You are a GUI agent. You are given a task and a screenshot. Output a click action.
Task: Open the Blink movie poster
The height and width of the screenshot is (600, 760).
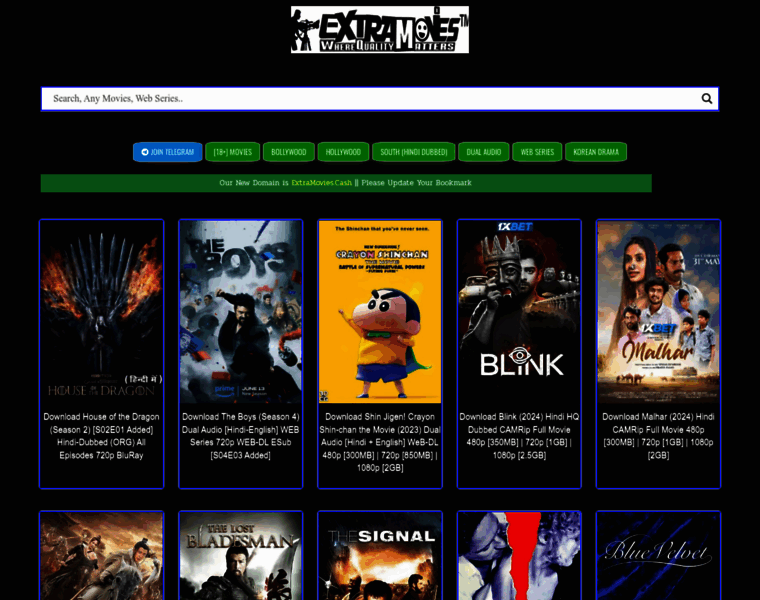point(519,312)
